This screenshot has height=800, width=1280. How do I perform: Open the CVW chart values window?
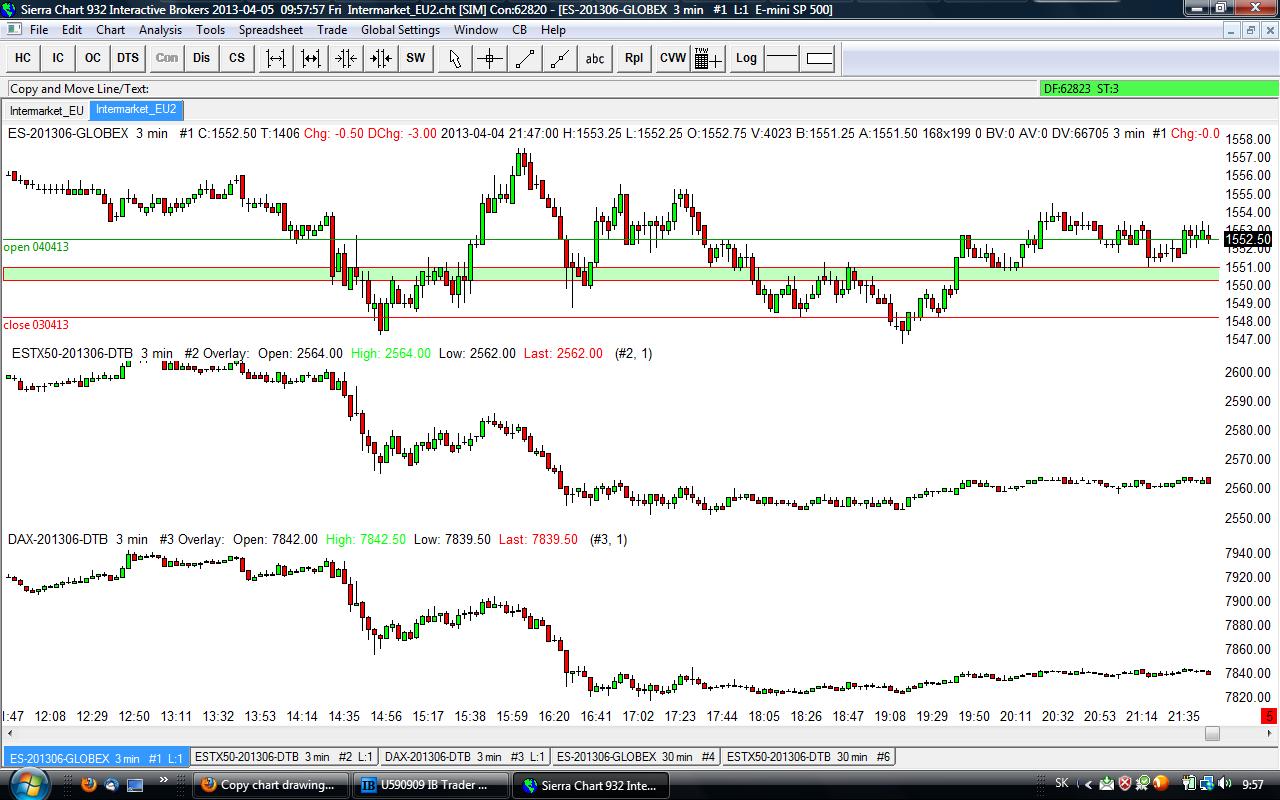pyautogui.click(x=673, y=58)
